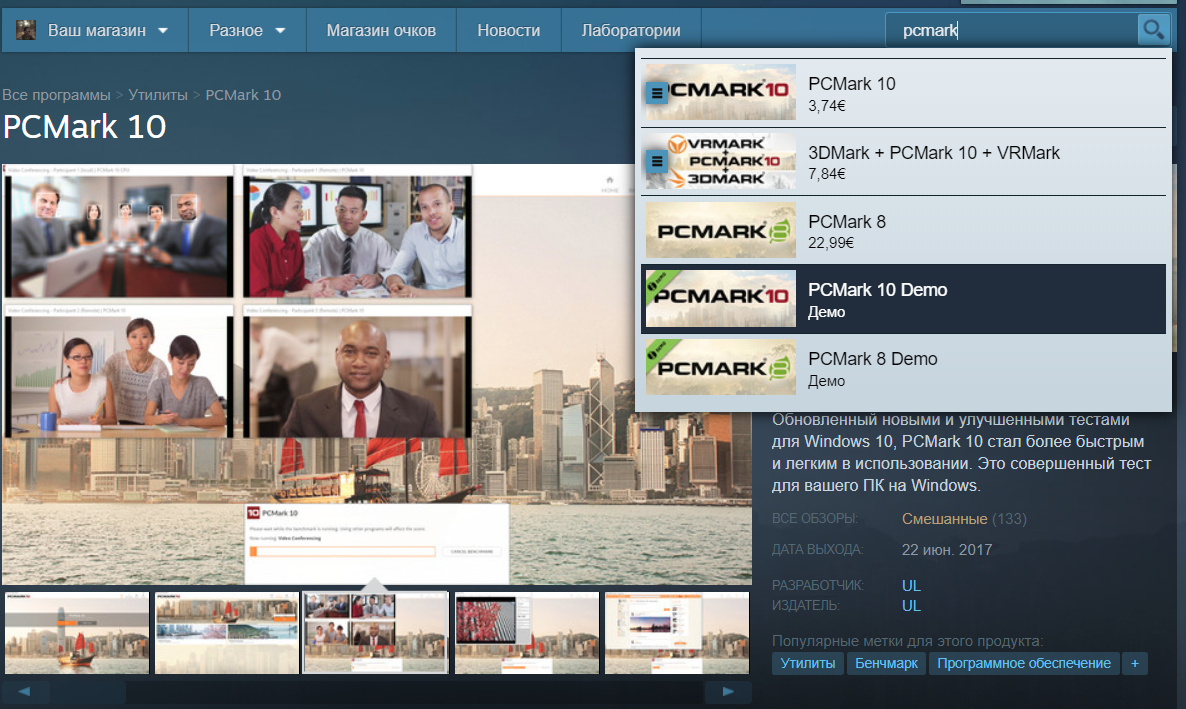Select the PCMark 8 Demo suggestion
Image resolution: width=1186 pixels, height=709 pixels.
pos(903,368)
